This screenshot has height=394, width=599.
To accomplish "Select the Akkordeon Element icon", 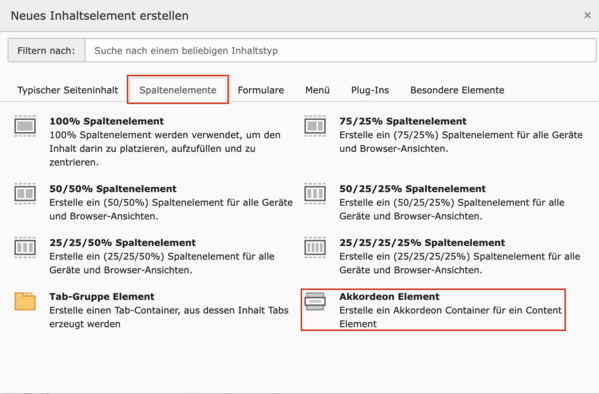I will coord(315,302).
